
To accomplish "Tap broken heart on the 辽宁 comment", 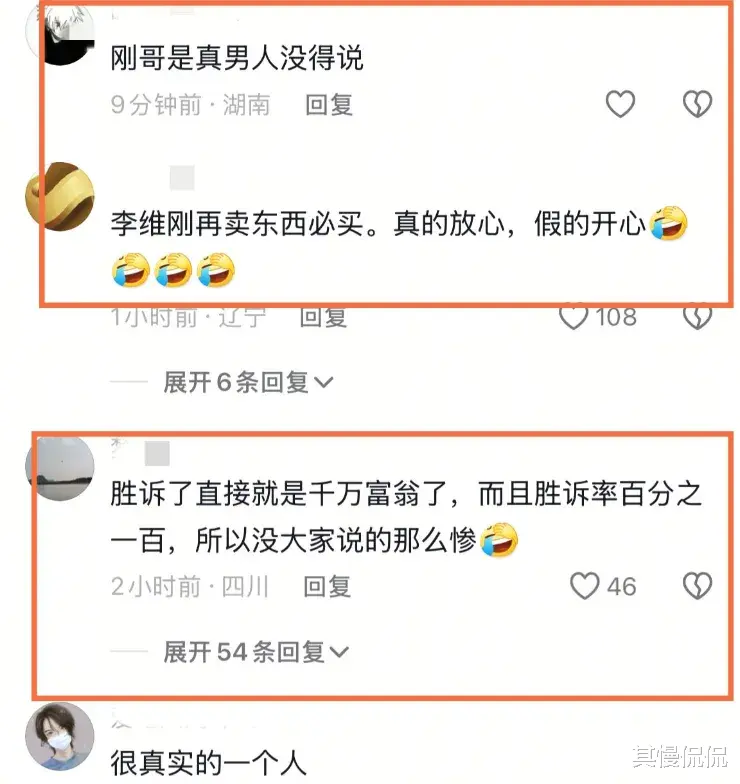I will [x=697, y=316].
